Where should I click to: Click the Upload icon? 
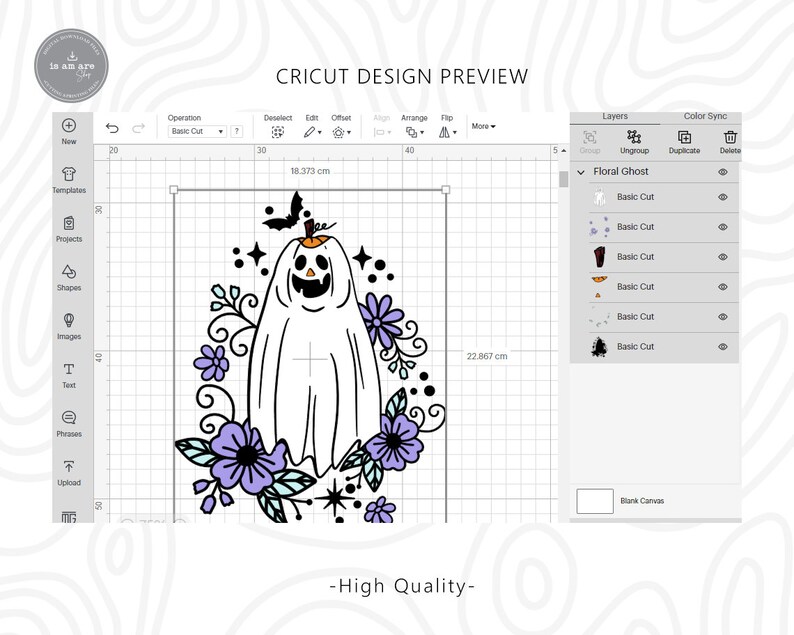(x=69, y=466)
